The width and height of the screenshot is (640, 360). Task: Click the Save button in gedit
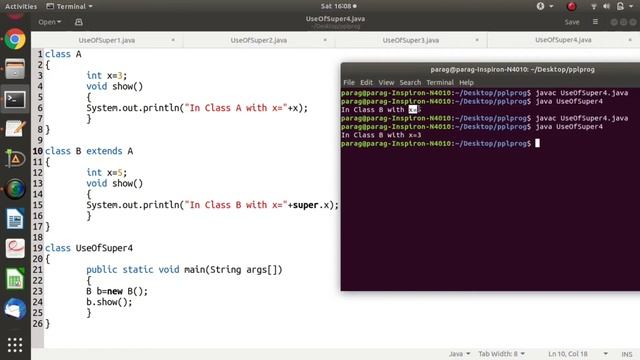point(572,22)
